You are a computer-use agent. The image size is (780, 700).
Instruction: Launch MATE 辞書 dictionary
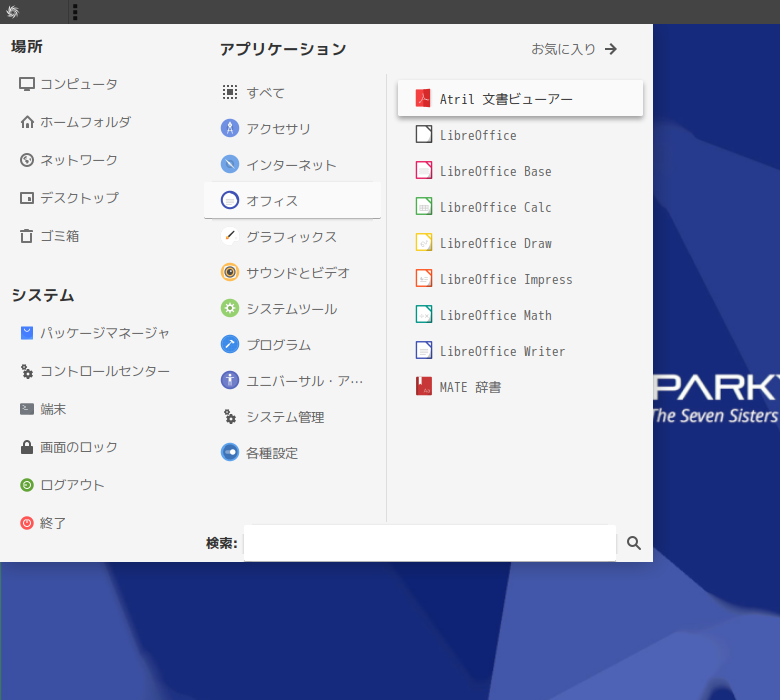click(520, 387)
